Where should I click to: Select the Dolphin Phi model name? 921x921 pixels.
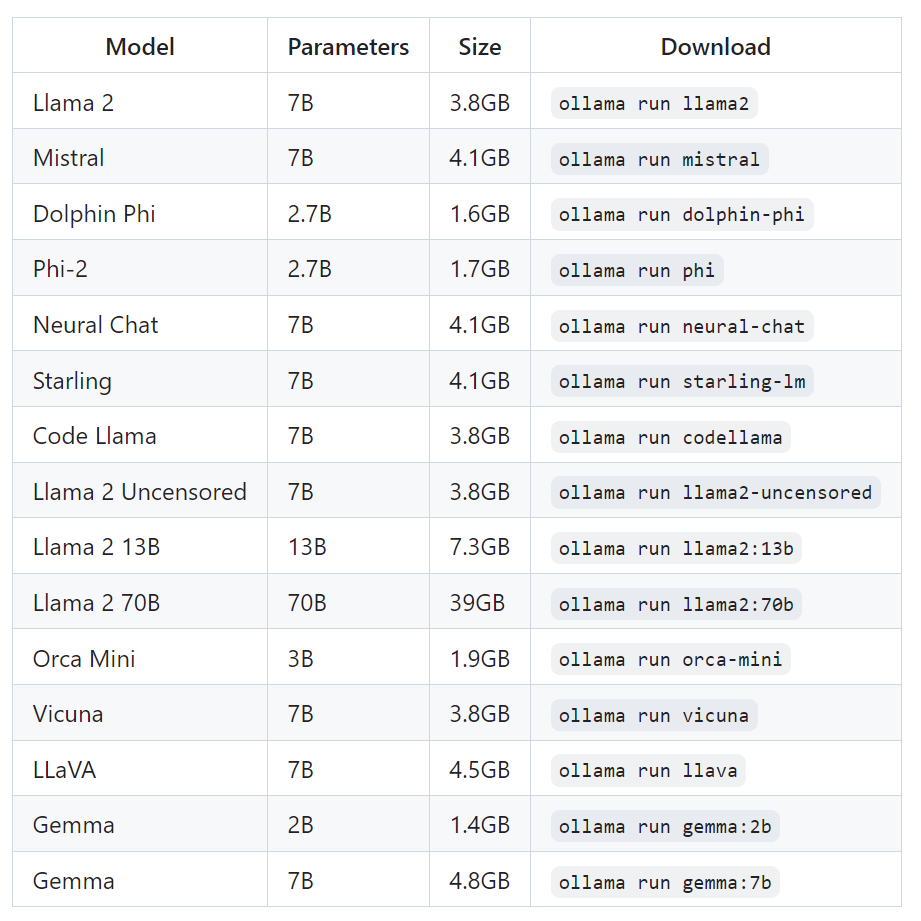point(94,214)
